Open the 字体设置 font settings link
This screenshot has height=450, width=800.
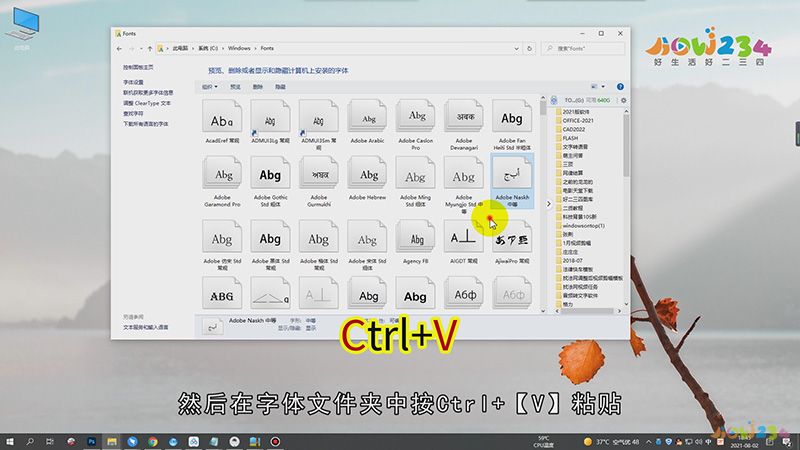point(133,83)
